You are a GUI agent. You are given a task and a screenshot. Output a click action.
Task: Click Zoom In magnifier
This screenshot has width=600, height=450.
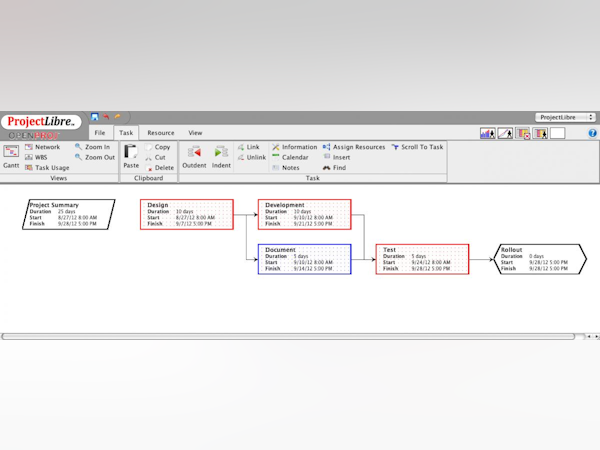93,147
